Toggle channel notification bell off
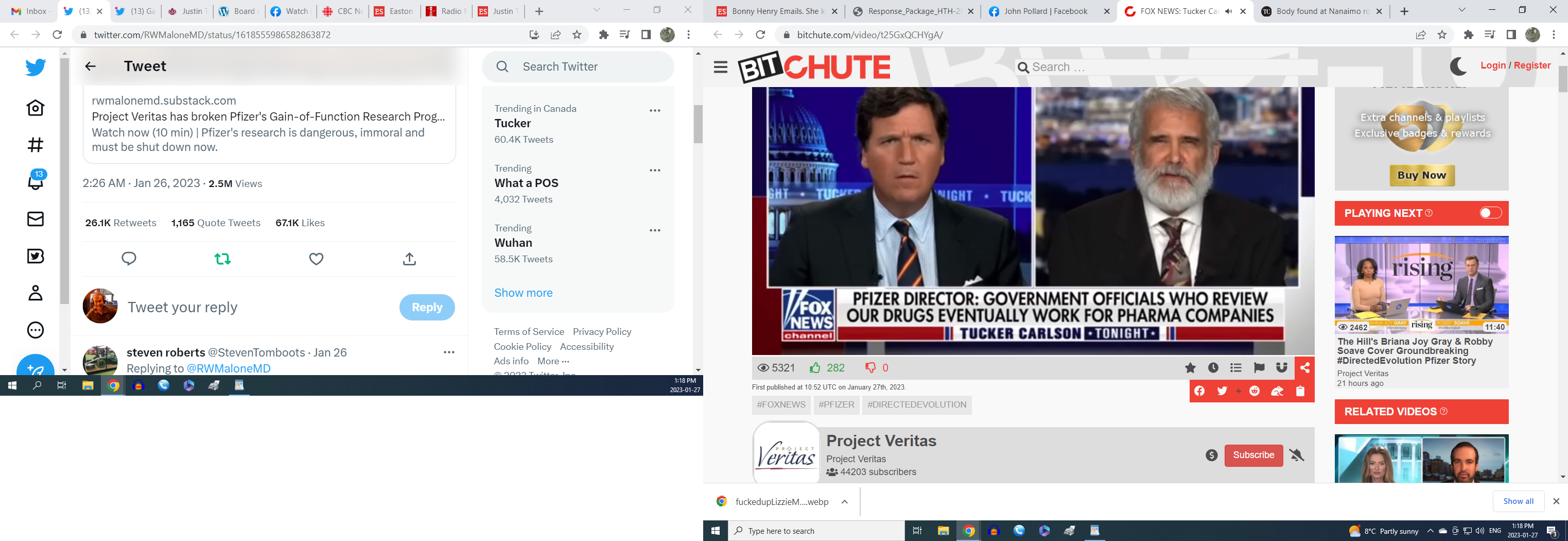Image resolution: width=1568 pixels, height=541 pixels. tap(1297, 455)
